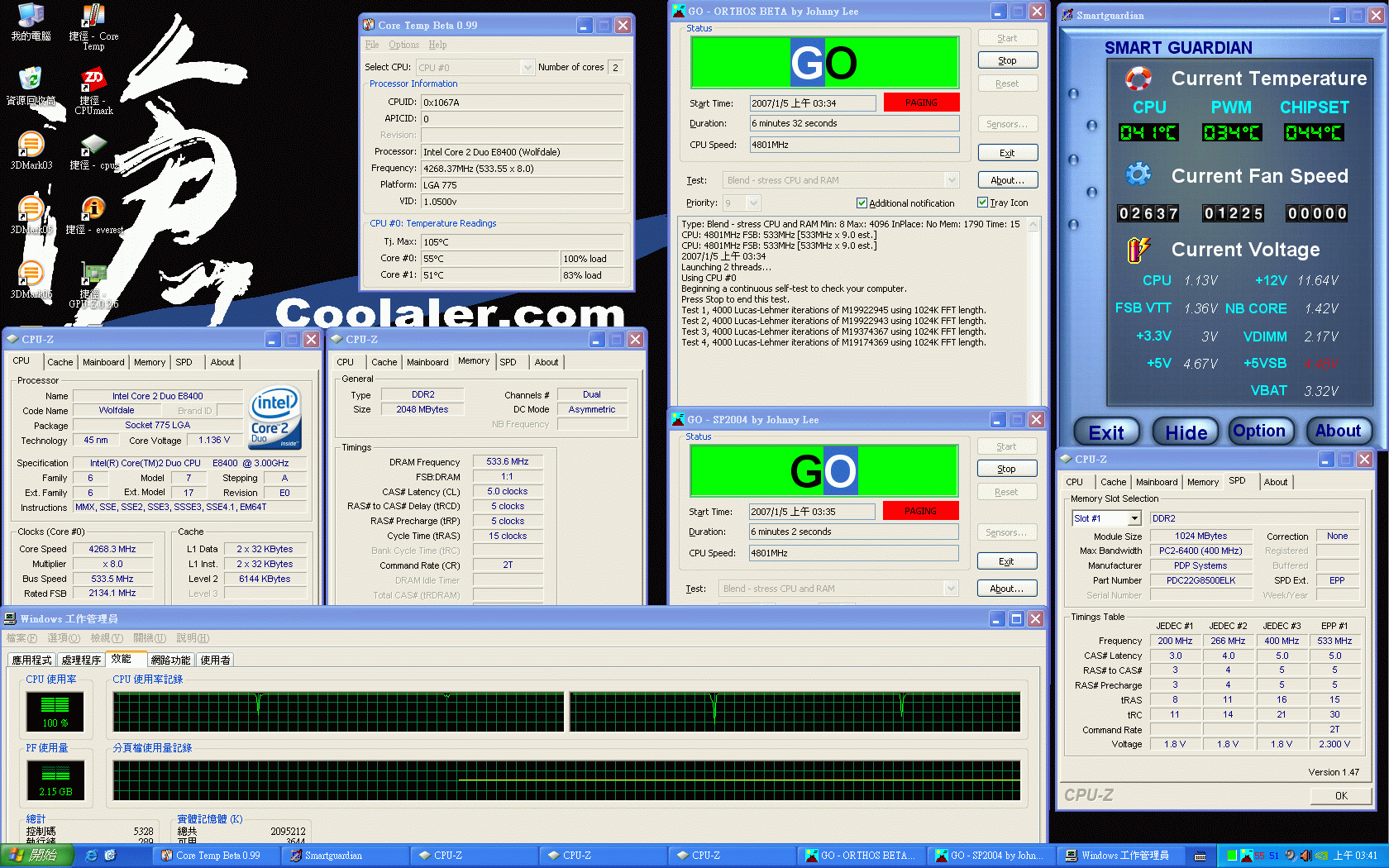Click the ORTHOS log scrollbar up arrow
Image resolution: width=1389 pixels, height=868 pixels.
click(1033, 225)
